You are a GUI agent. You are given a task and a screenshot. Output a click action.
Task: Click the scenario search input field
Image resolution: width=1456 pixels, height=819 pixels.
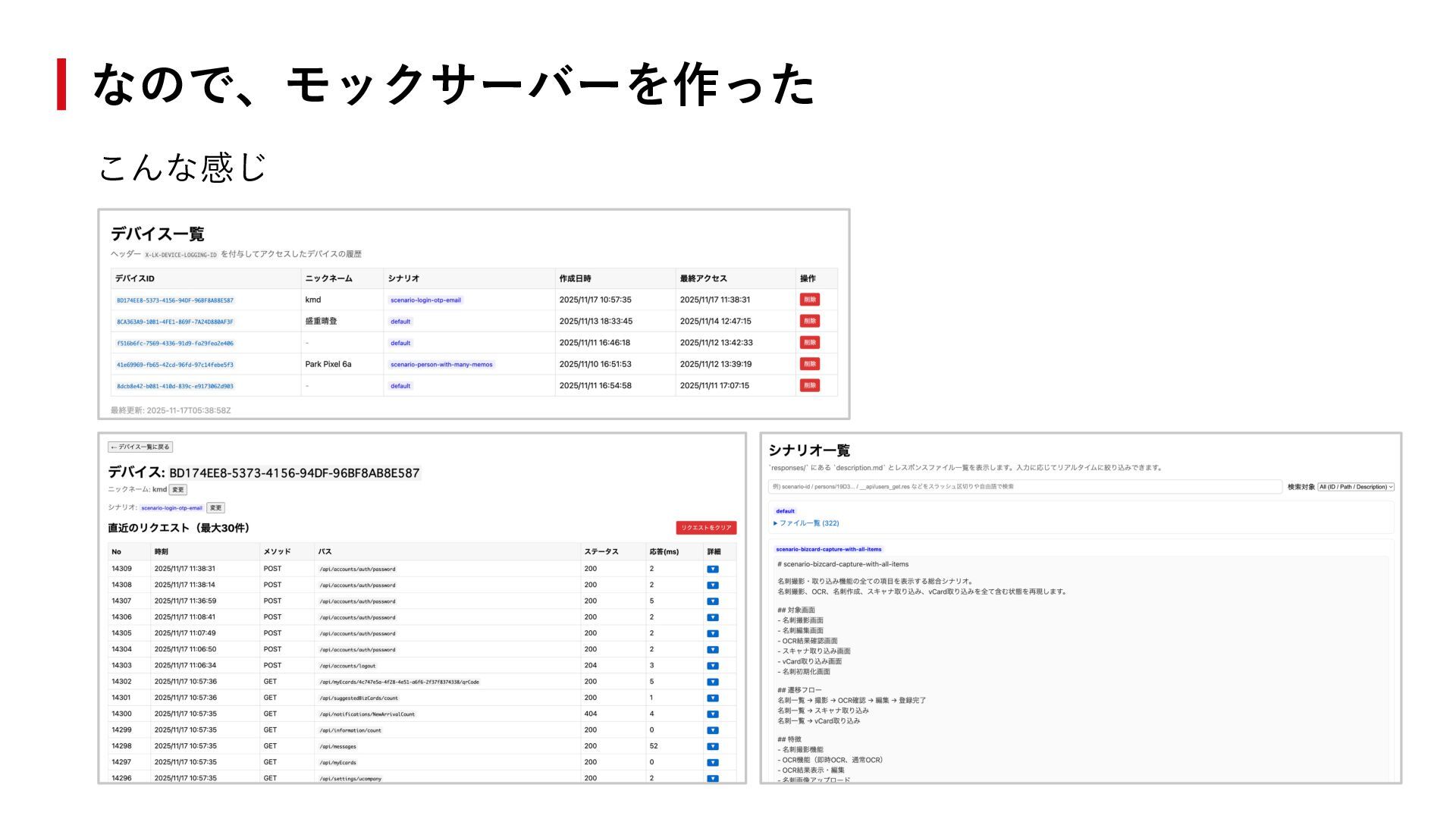point(1024,487)
